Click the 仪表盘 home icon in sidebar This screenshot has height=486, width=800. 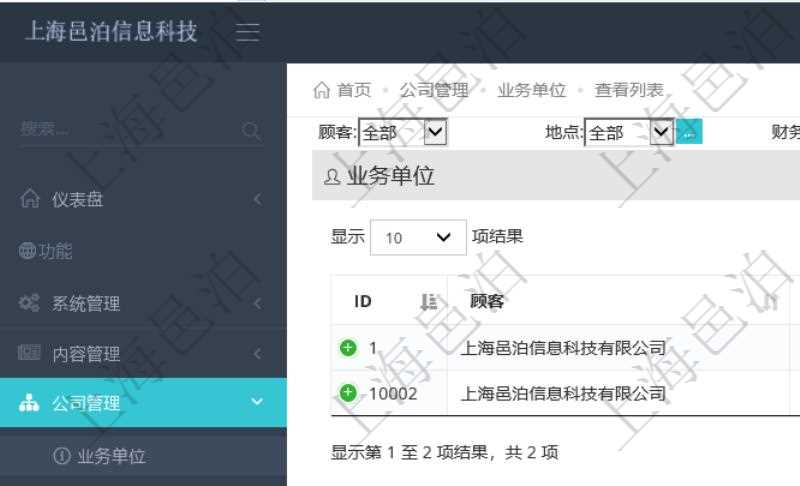click(x=30, y=198)
